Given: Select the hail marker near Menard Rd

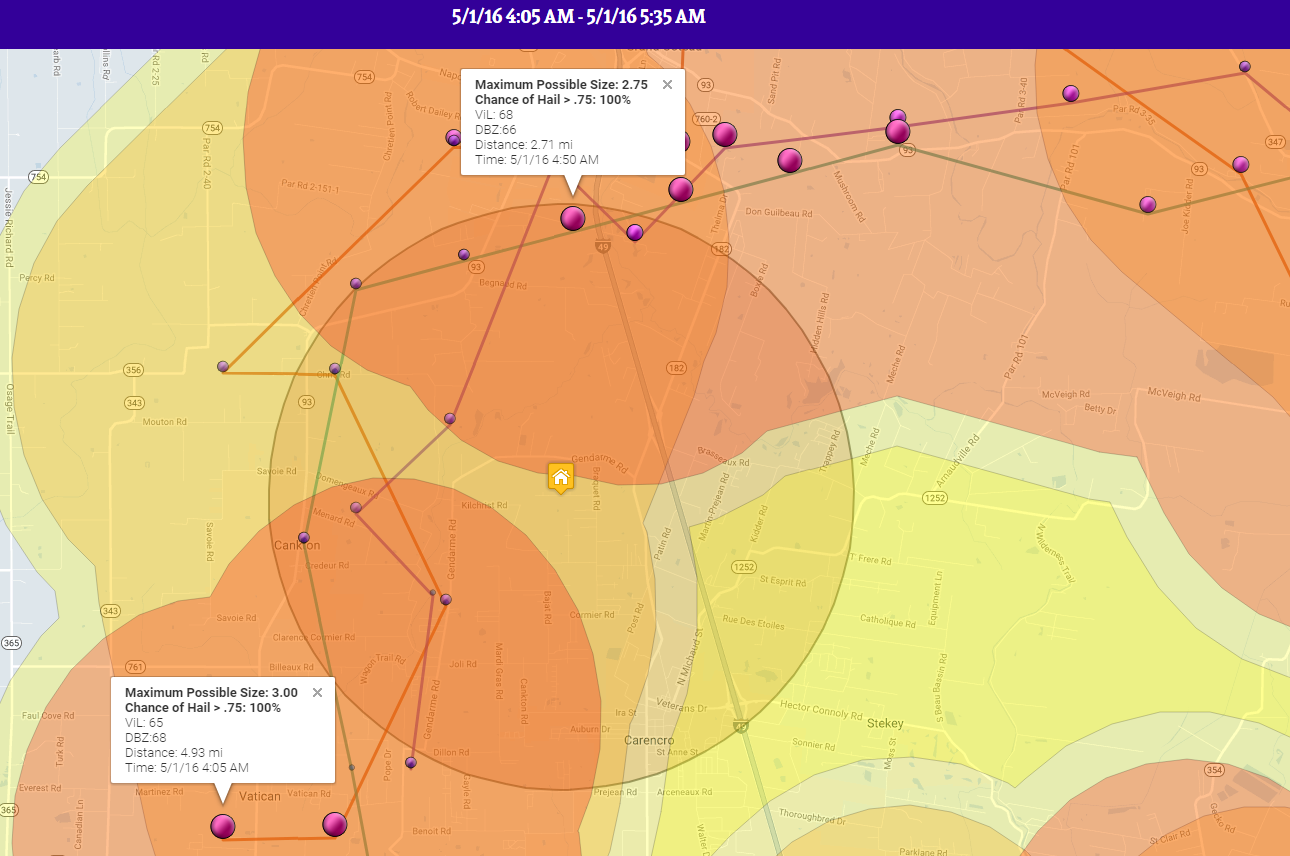Looking at the screenshot, I should [356, 508].
